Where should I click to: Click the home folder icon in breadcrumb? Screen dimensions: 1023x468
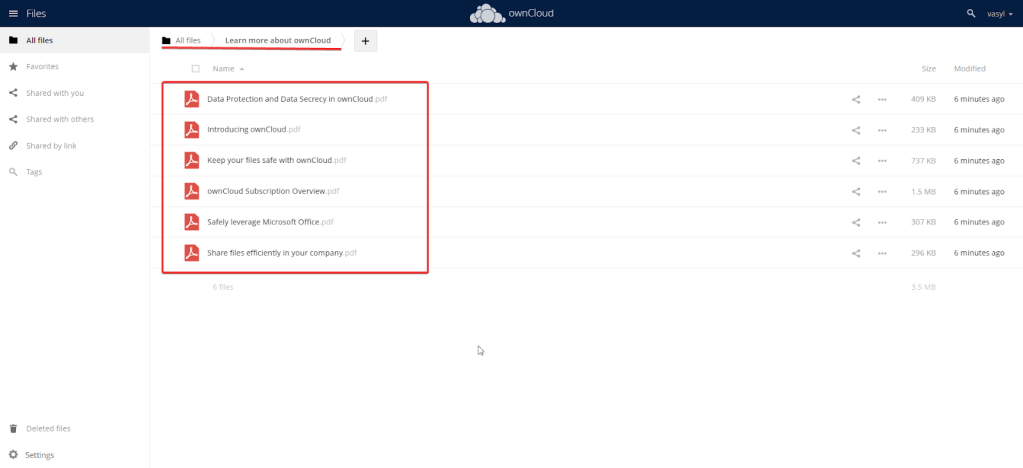tap(166, 41)
